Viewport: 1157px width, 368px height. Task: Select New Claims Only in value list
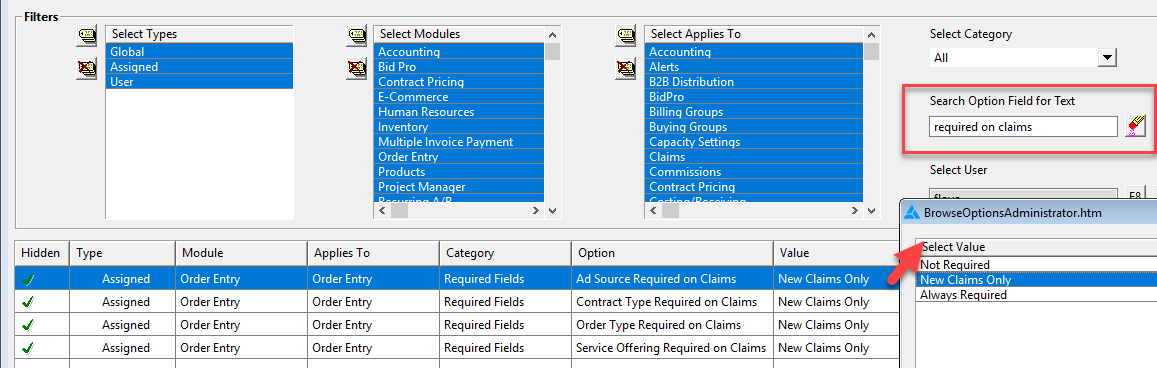(x=1037, y=280)
